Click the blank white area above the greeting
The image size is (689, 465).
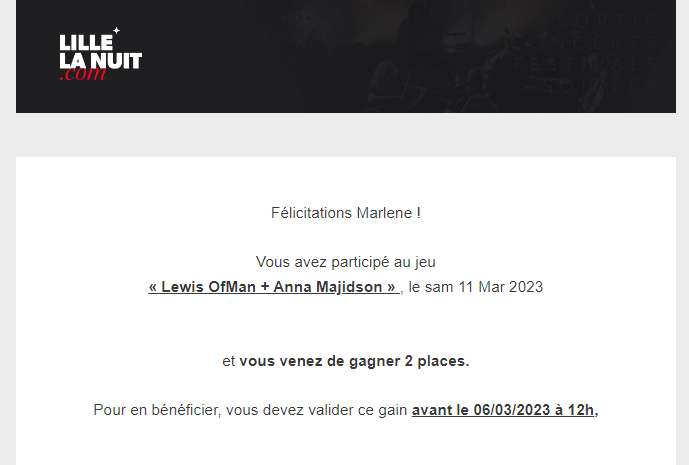coord(346,180)
